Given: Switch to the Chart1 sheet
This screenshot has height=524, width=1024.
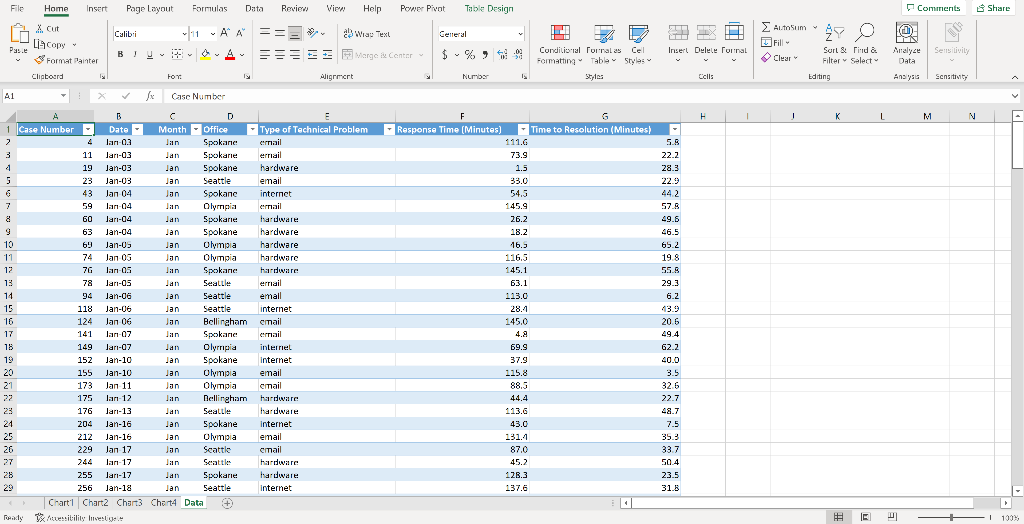Looking at the screenshot, I should pos(61,502).
